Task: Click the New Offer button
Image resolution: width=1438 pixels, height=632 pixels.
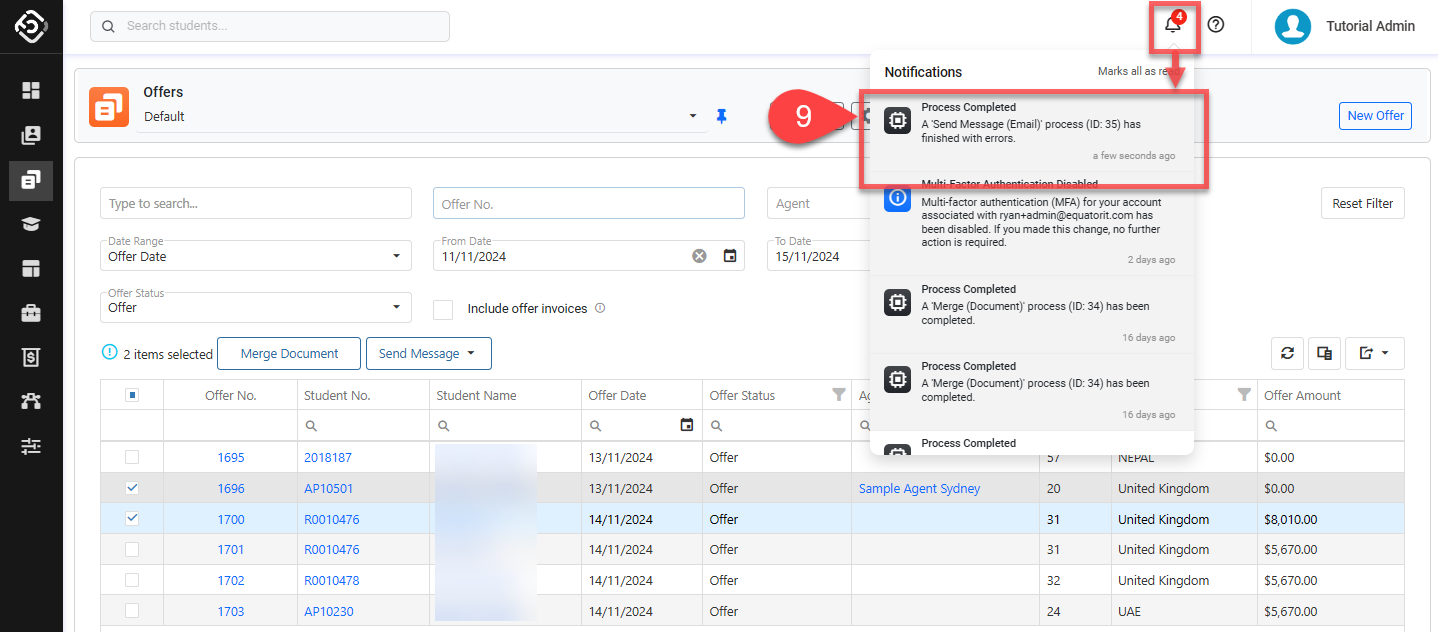Action: pos(1375,116)
